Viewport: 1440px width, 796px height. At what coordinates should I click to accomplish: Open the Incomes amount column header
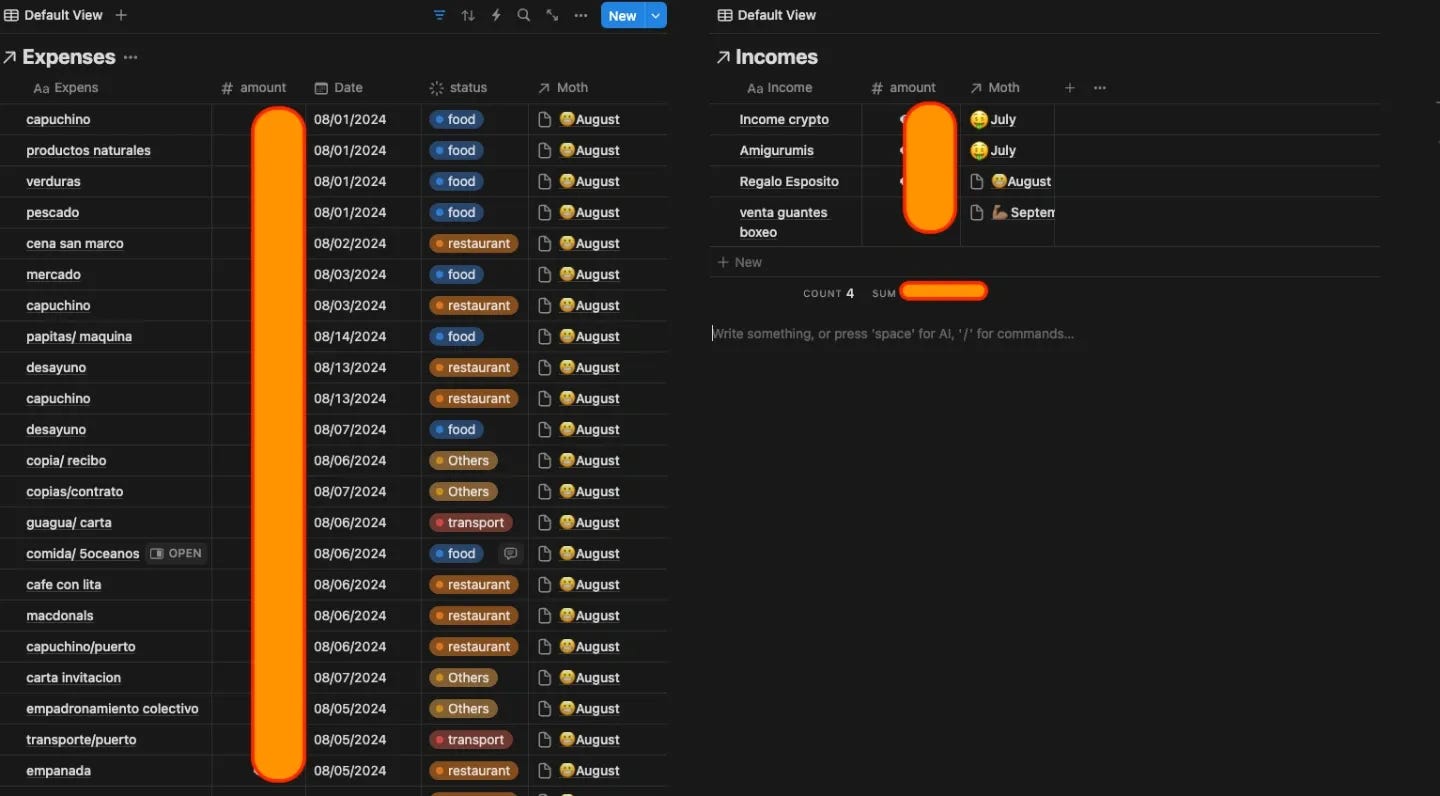(904, 88)
